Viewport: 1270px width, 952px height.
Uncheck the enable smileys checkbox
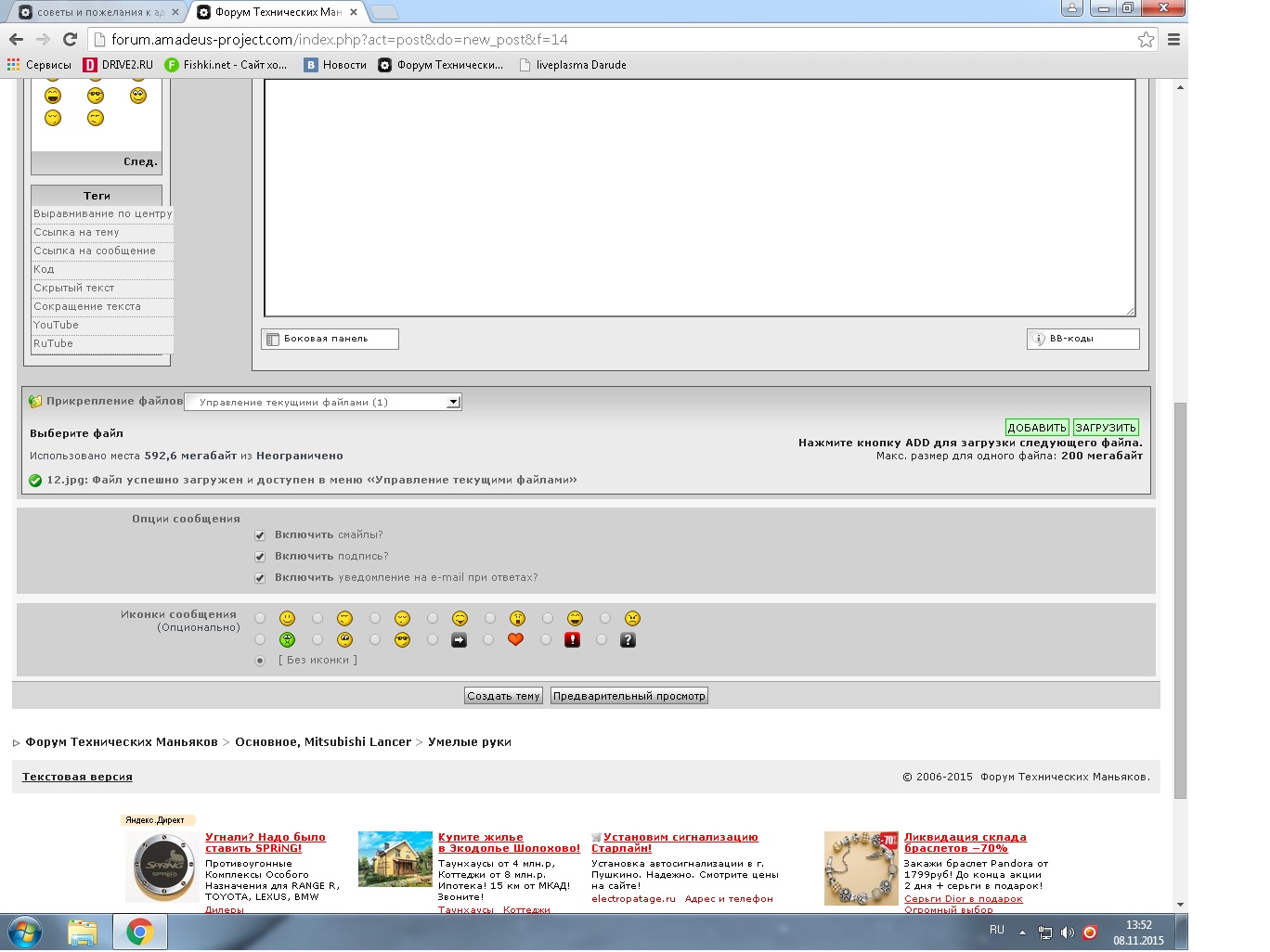[260, 535]
